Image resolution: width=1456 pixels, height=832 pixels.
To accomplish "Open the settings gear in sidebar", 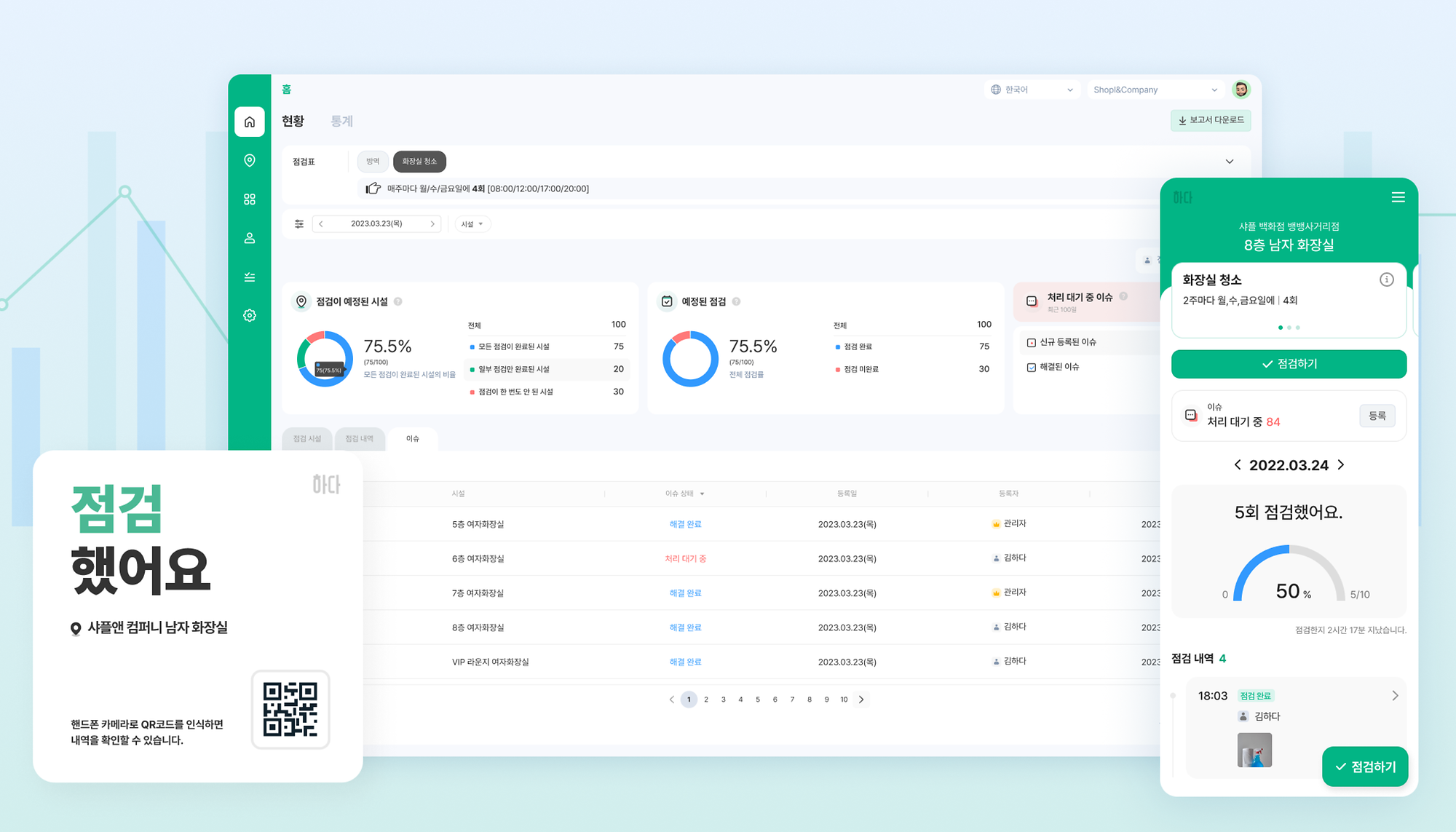I will click(x=249, y=315).
